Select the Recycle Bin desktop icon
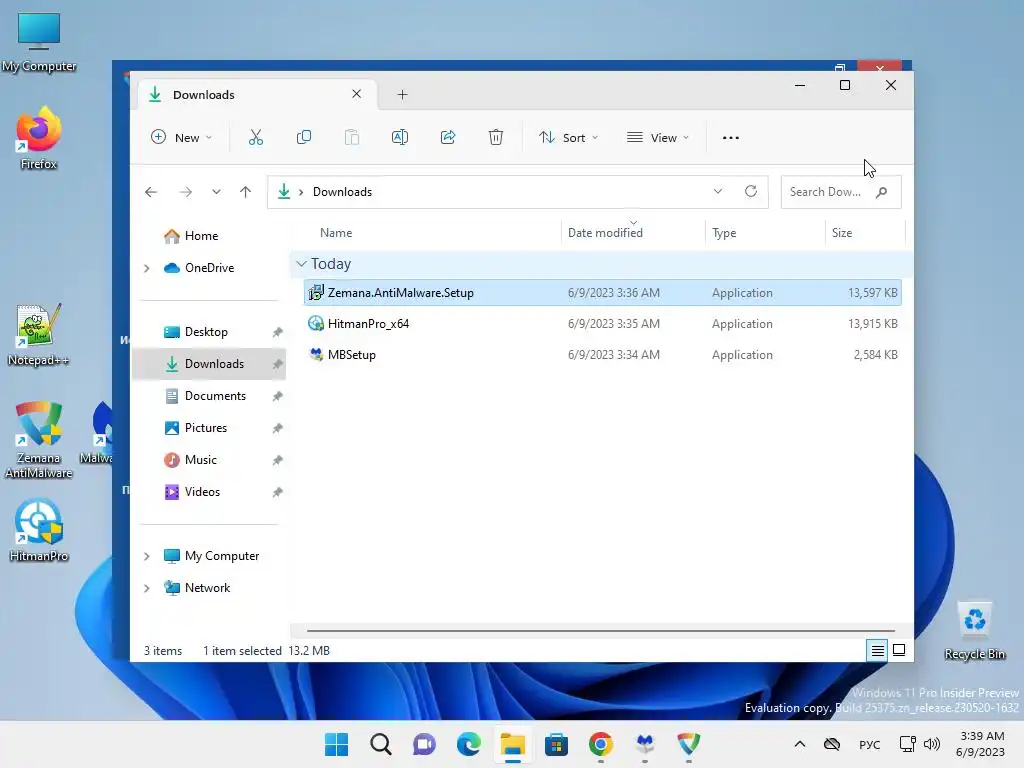Image resolution: width=1024 pixels, height=768 pixels. (x=974, y=630)
